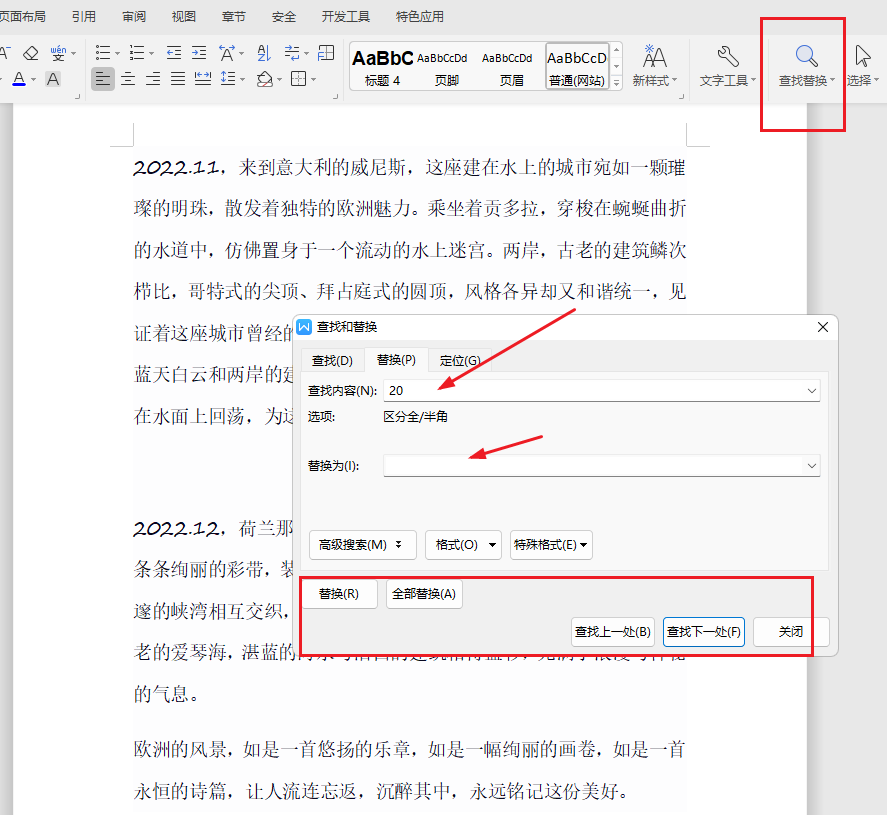Switch to the 定位 tab
The image size is (887, 815).
click(x=460, y=360)
